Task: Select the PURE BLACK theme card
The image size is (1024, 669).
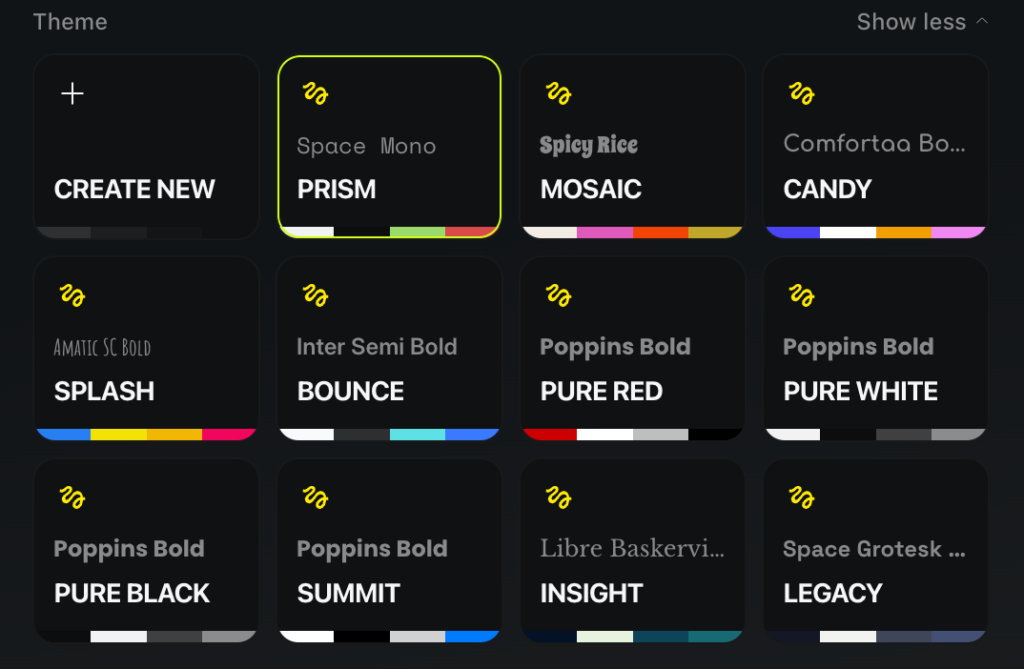Action: coord(146,550)
